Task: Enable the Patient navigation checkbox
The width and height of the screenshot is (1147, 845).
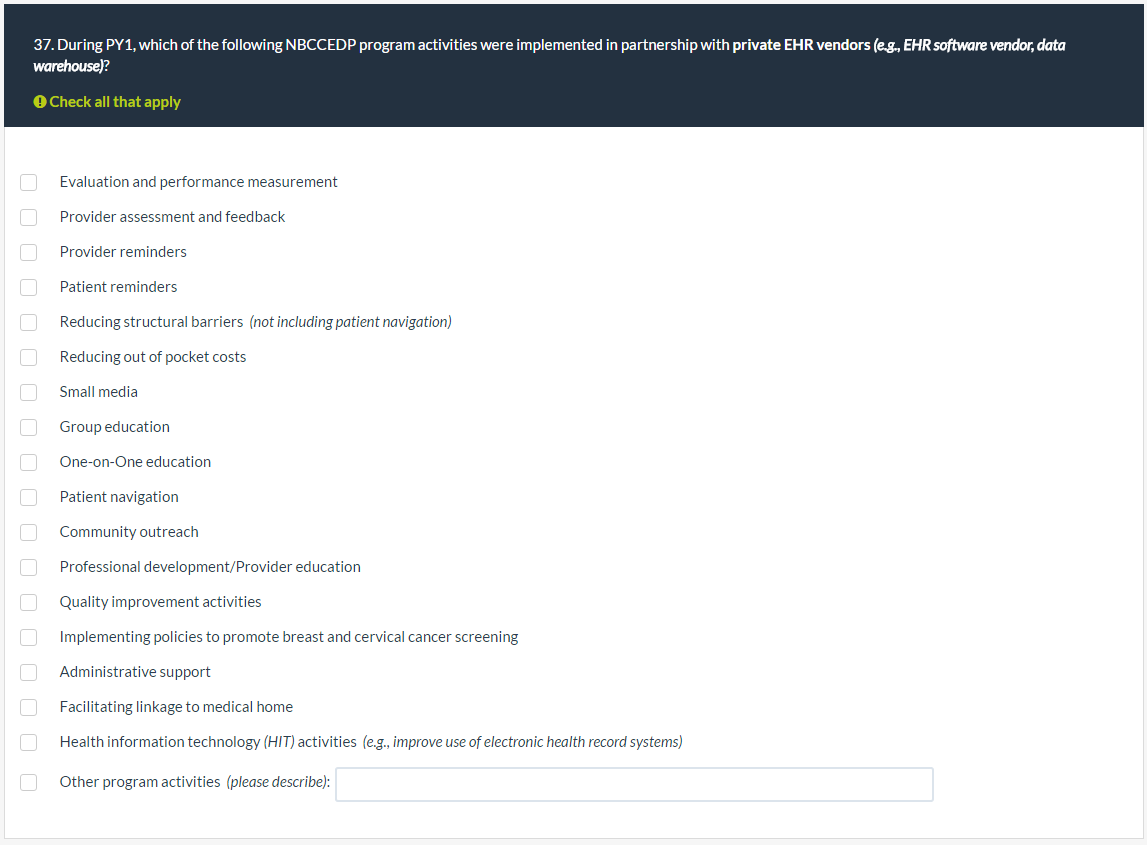Action: (29, 497)
